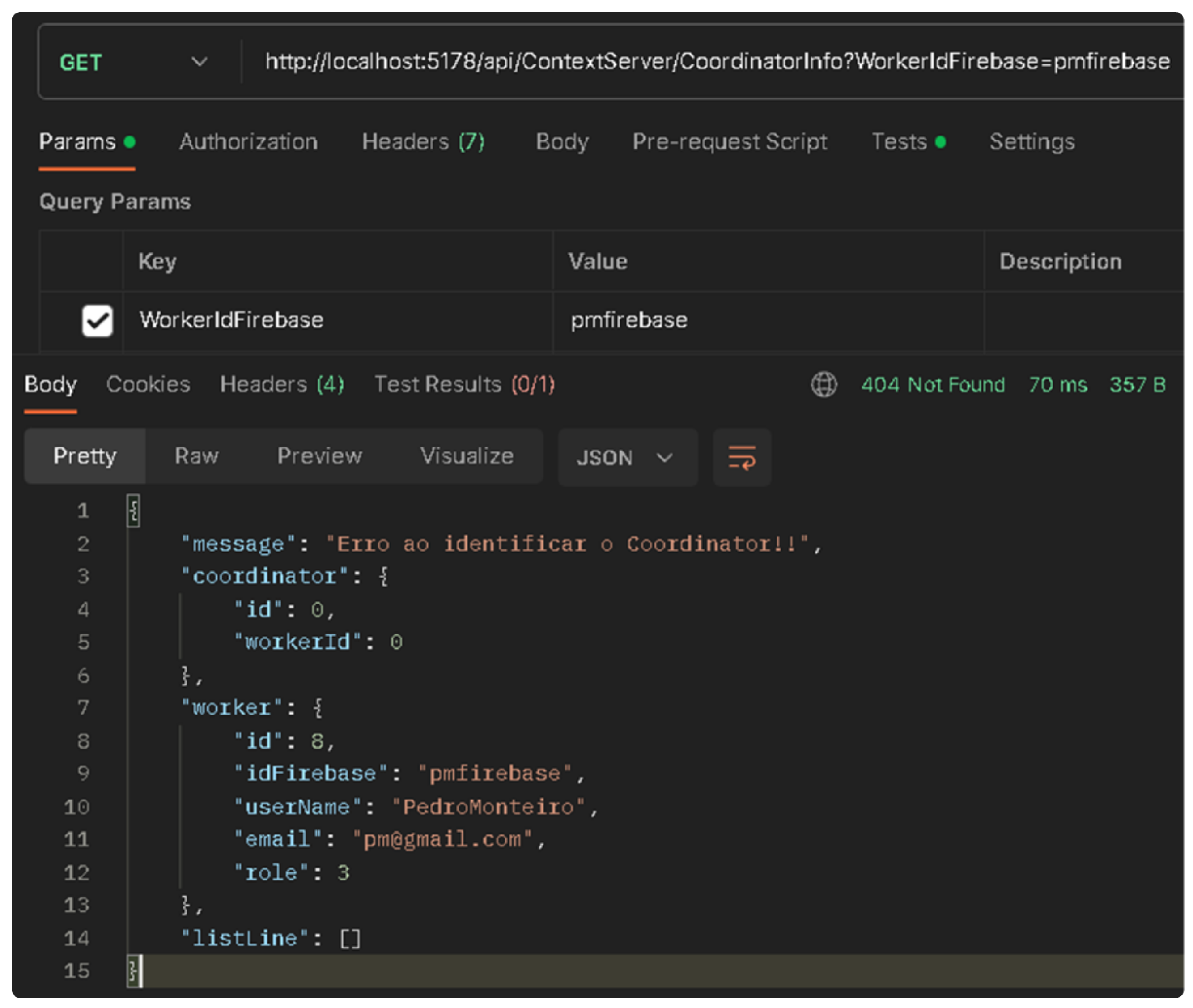This screenshot has width=1193, height=1008.
Task: Select Preview response view
Action: pyautogui.click(x=319, y=456)
